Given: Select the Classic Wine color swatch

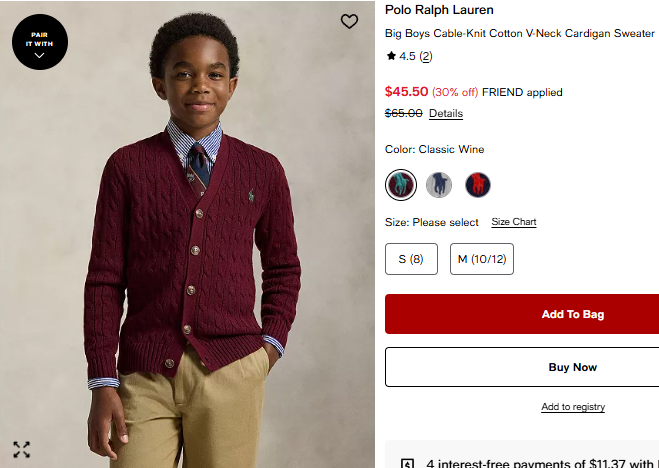Looking at the screenshot, I should coord(401,185).
